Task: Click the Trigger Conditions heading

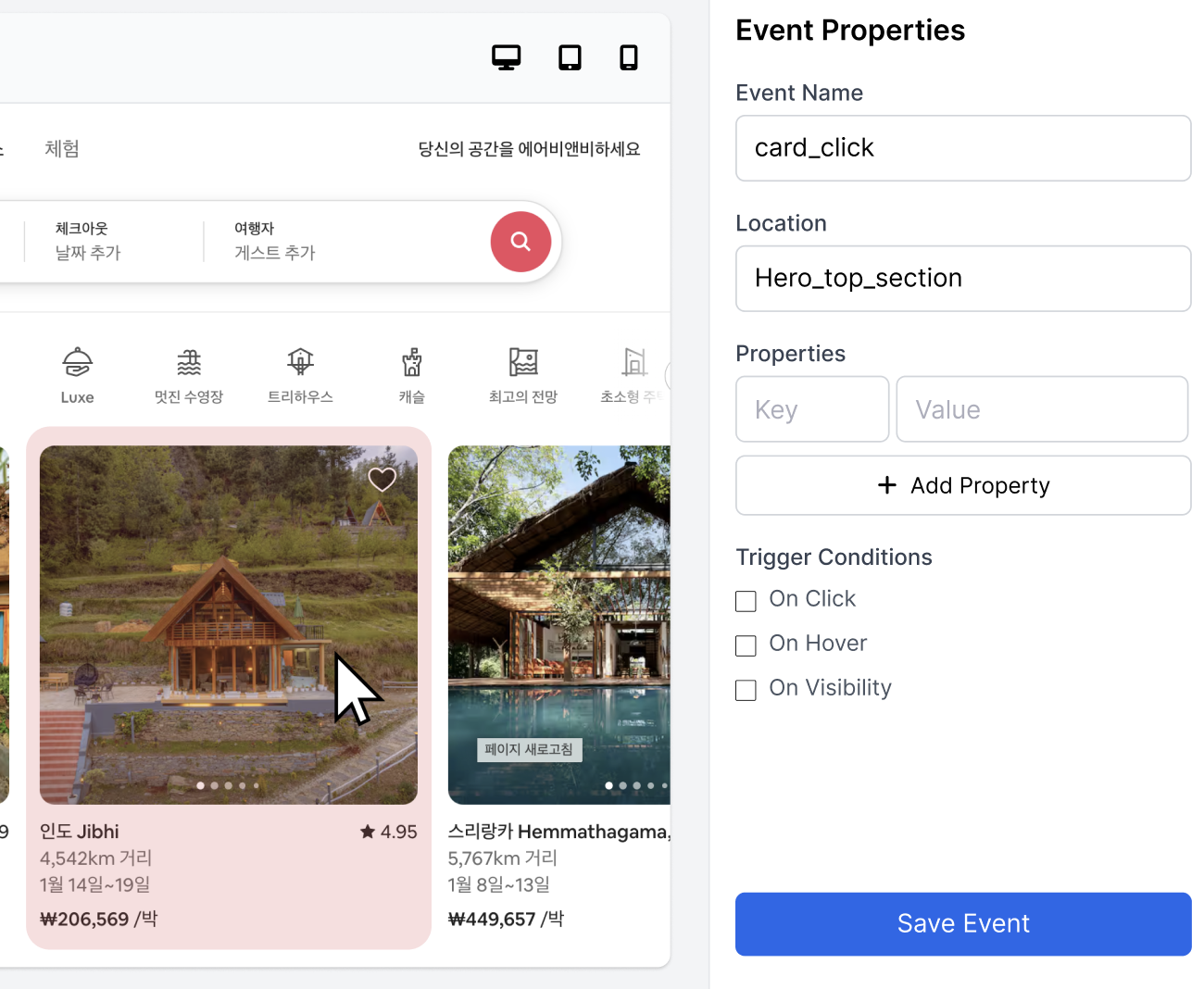Action: pyautogui.click(x=834, y=557)
